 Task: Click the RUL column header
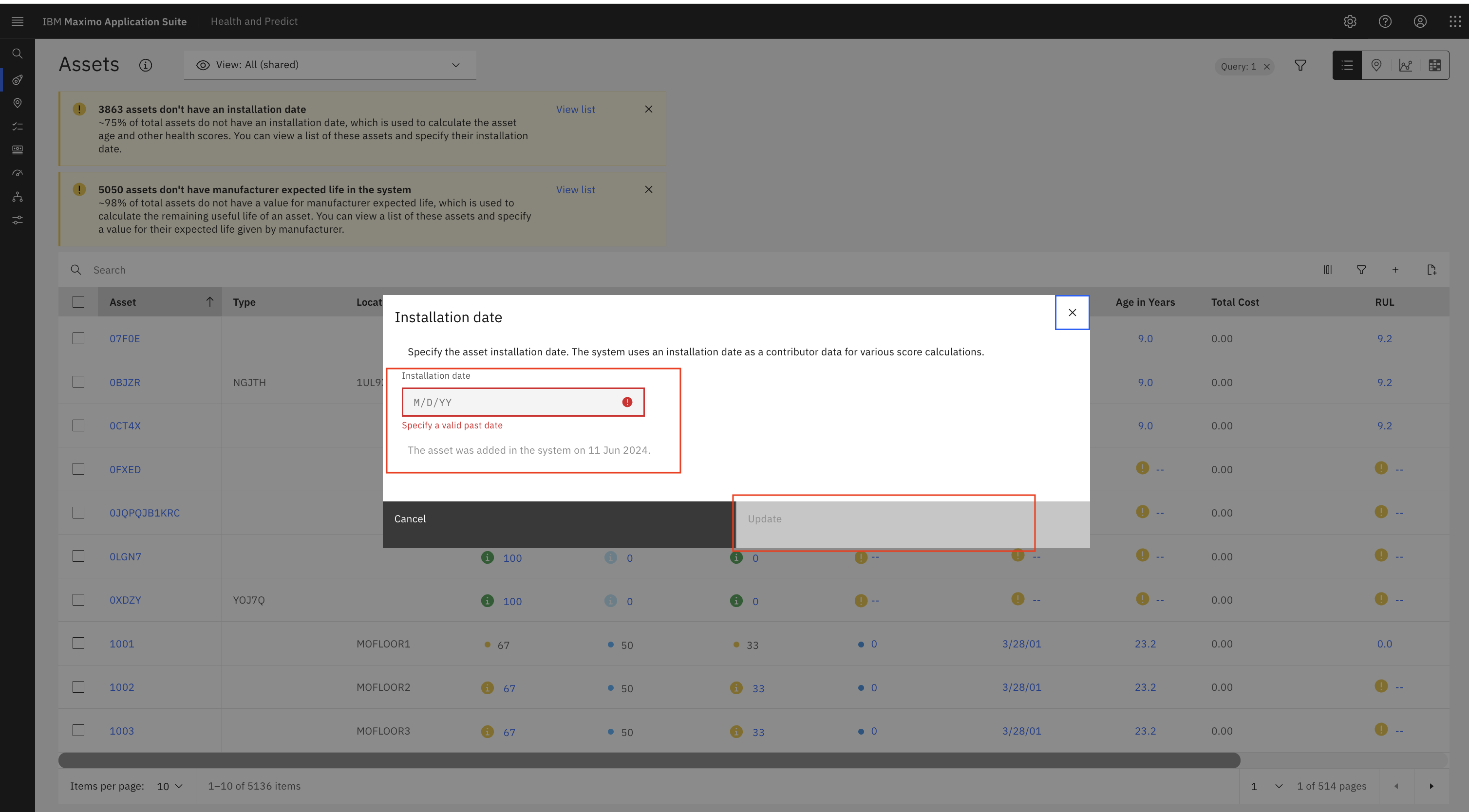1384,302
